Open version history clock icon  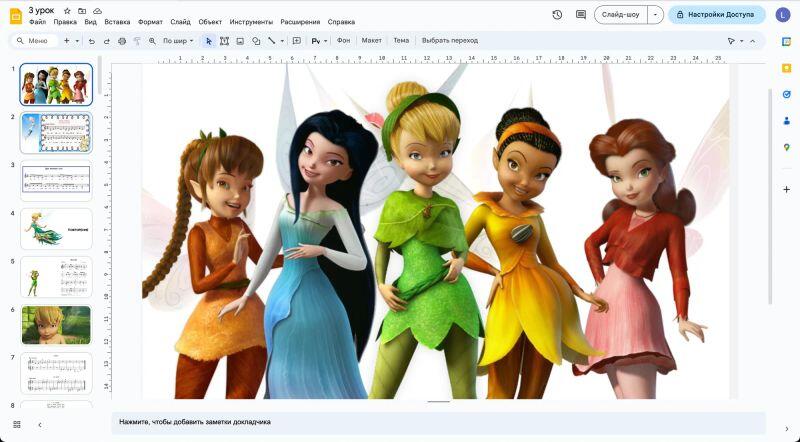tap(557, 15)
